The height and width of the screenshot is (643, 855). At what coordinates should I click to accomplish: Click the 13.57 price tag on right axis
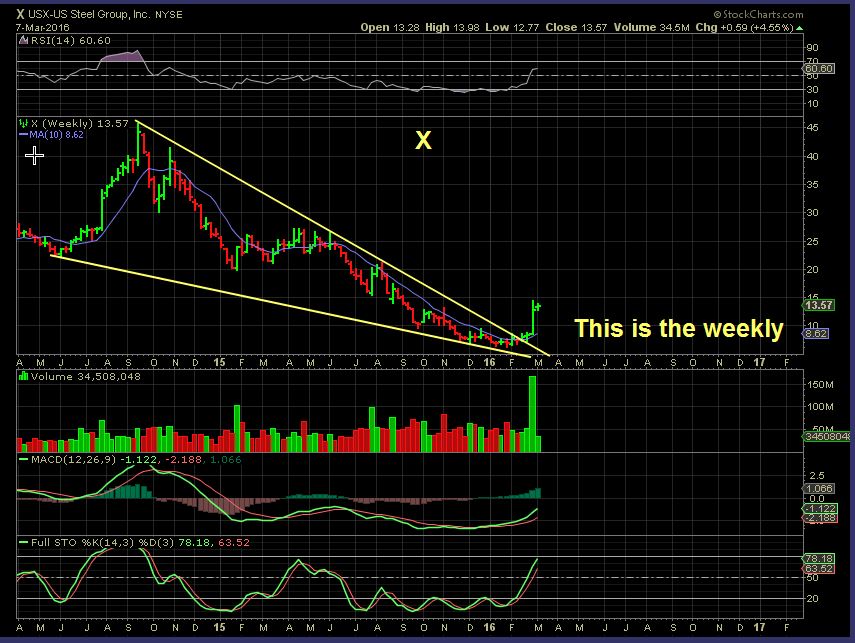pos(819,305)
